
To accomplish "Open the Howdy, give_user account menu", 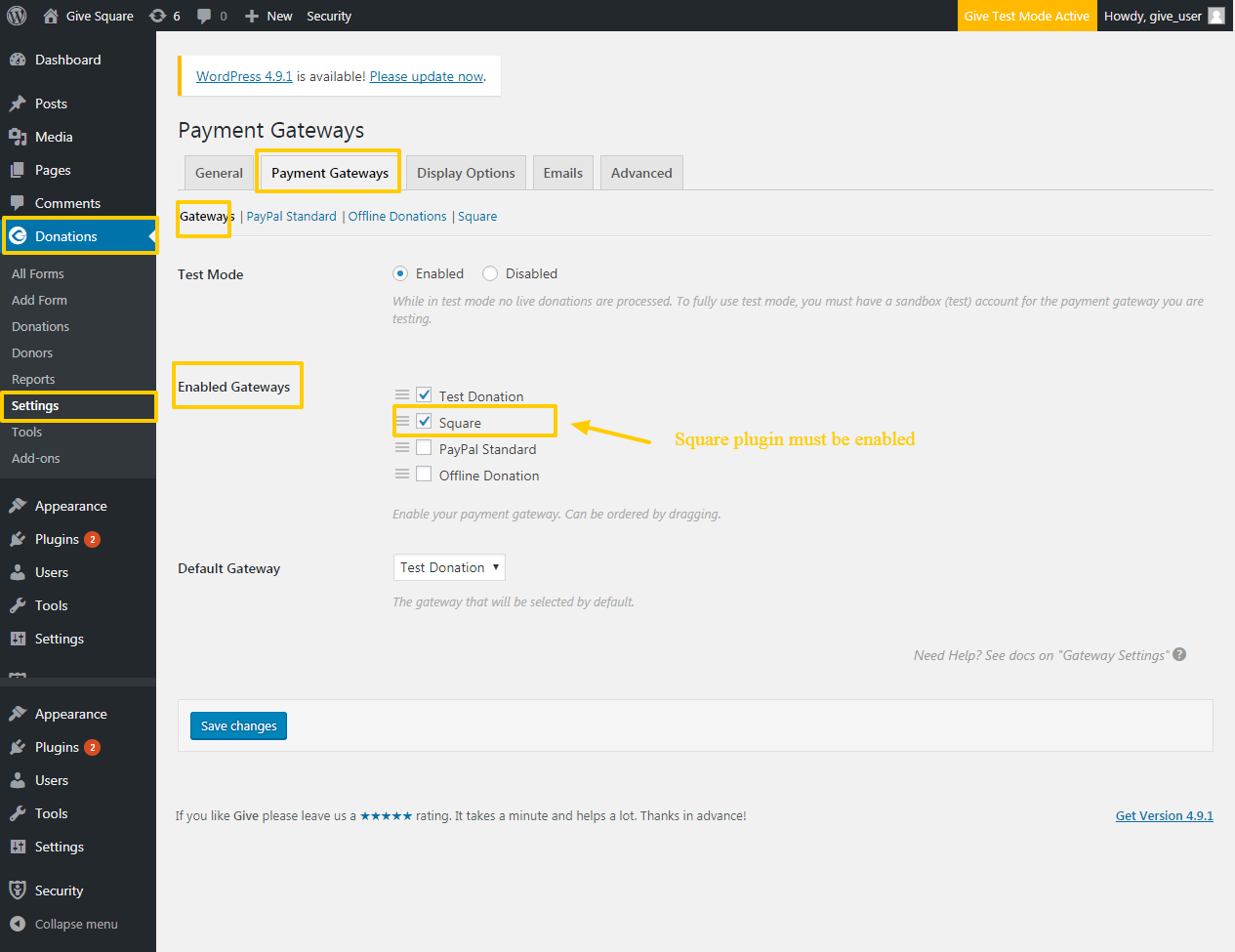I will [1164, 16].
